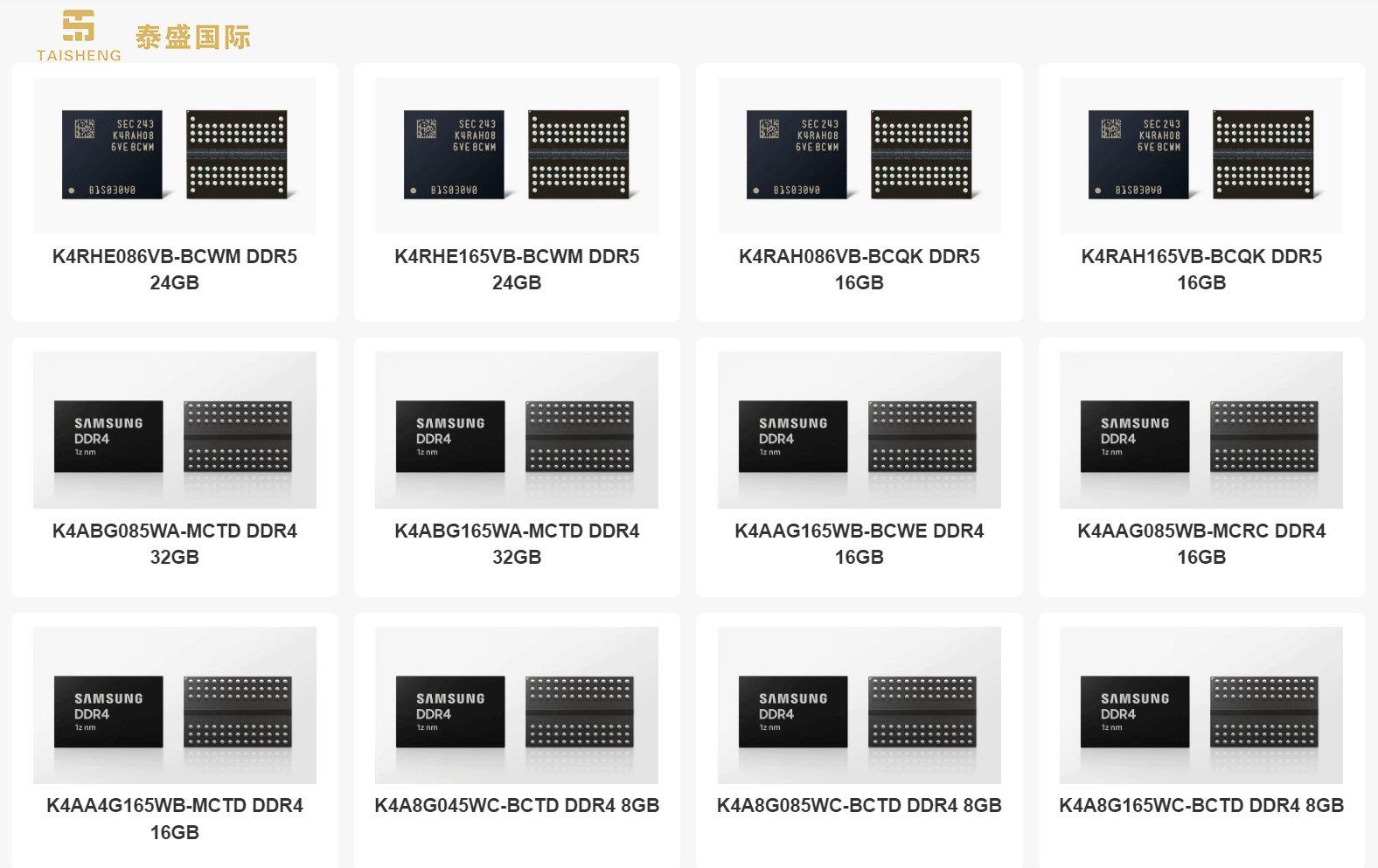The image size is (1378, 868).
Task: Select the K4RAH165VB-BCQK DDR5 16GB title
Action: click(x=1201, y=269)
